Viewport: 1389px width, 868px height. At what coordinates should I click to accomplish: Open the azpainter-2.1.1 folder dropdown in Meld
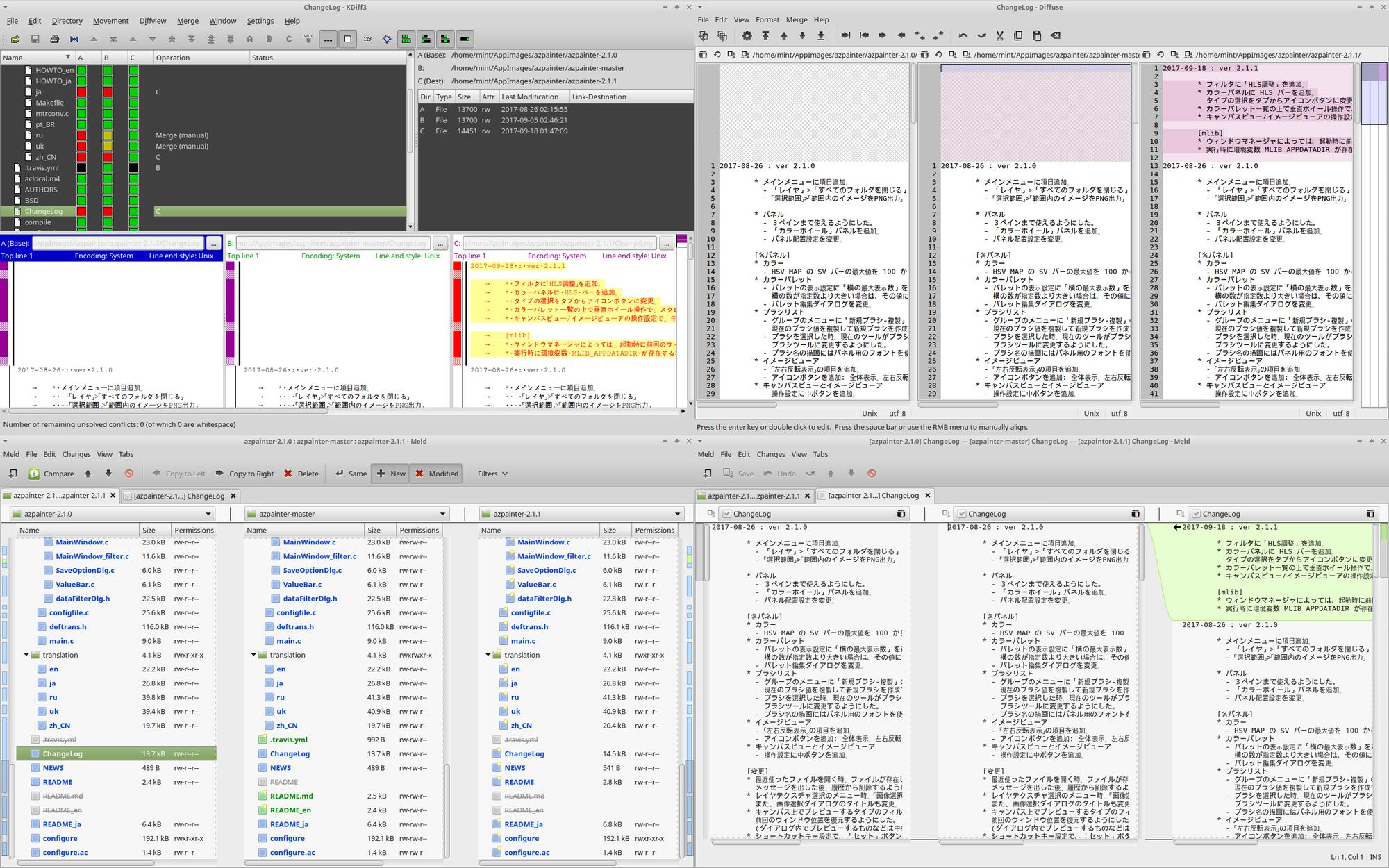[x=581, y=514]
